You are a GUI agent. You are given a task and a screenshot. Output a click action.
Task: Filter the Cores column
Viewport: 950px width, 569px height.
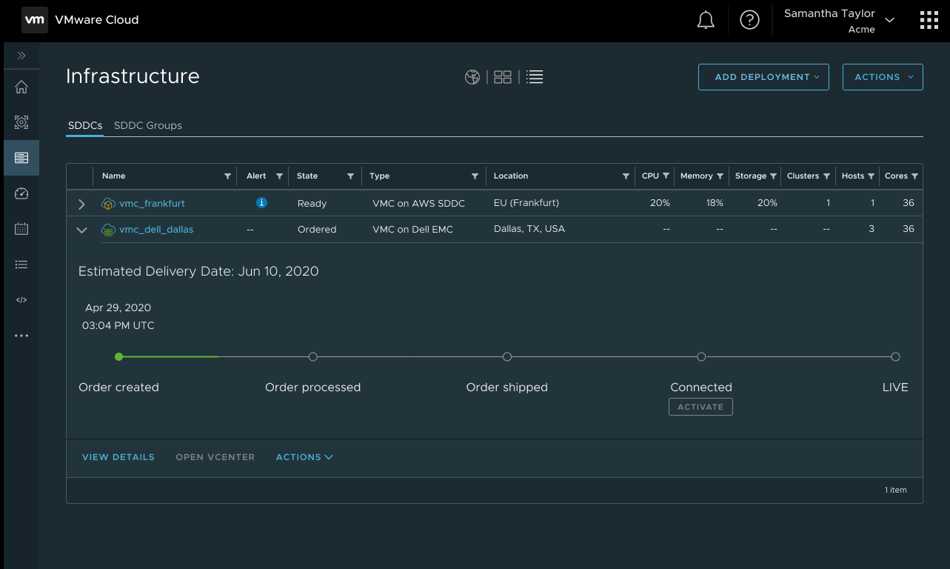[915, 176]
